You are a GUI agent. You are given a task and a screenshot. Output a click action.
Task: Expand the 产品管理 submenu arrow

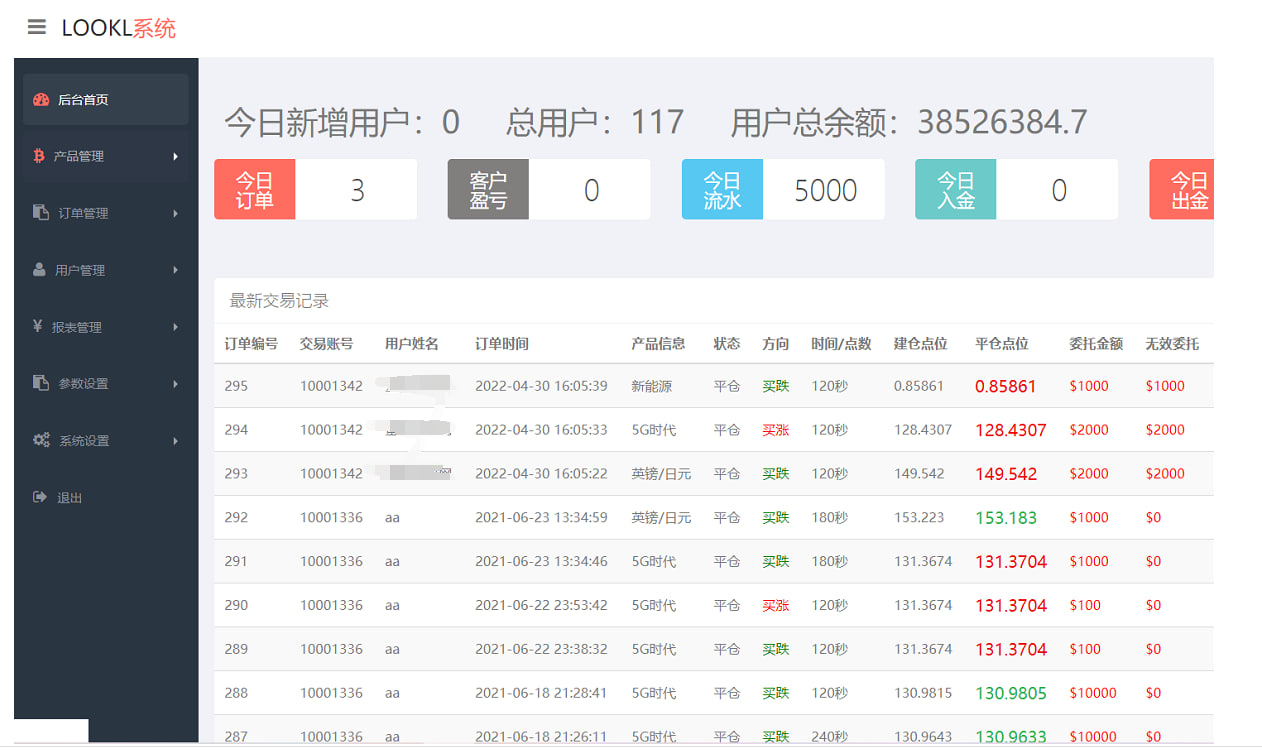pos(176,156)
